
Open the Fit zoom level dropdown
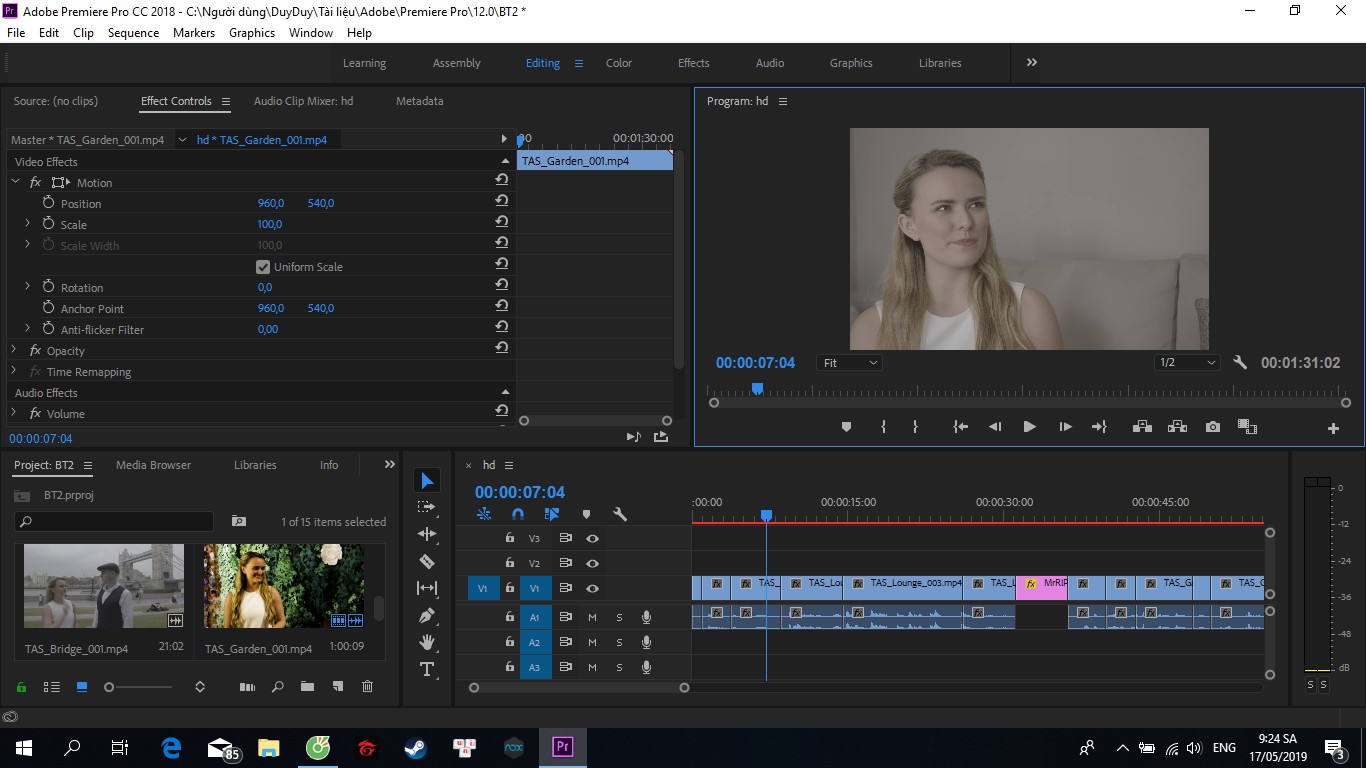(x=849, y=363)
